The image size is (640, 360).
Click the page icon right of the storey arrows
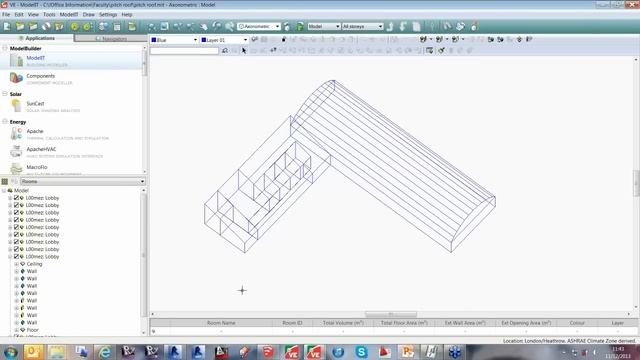point(416,27)
